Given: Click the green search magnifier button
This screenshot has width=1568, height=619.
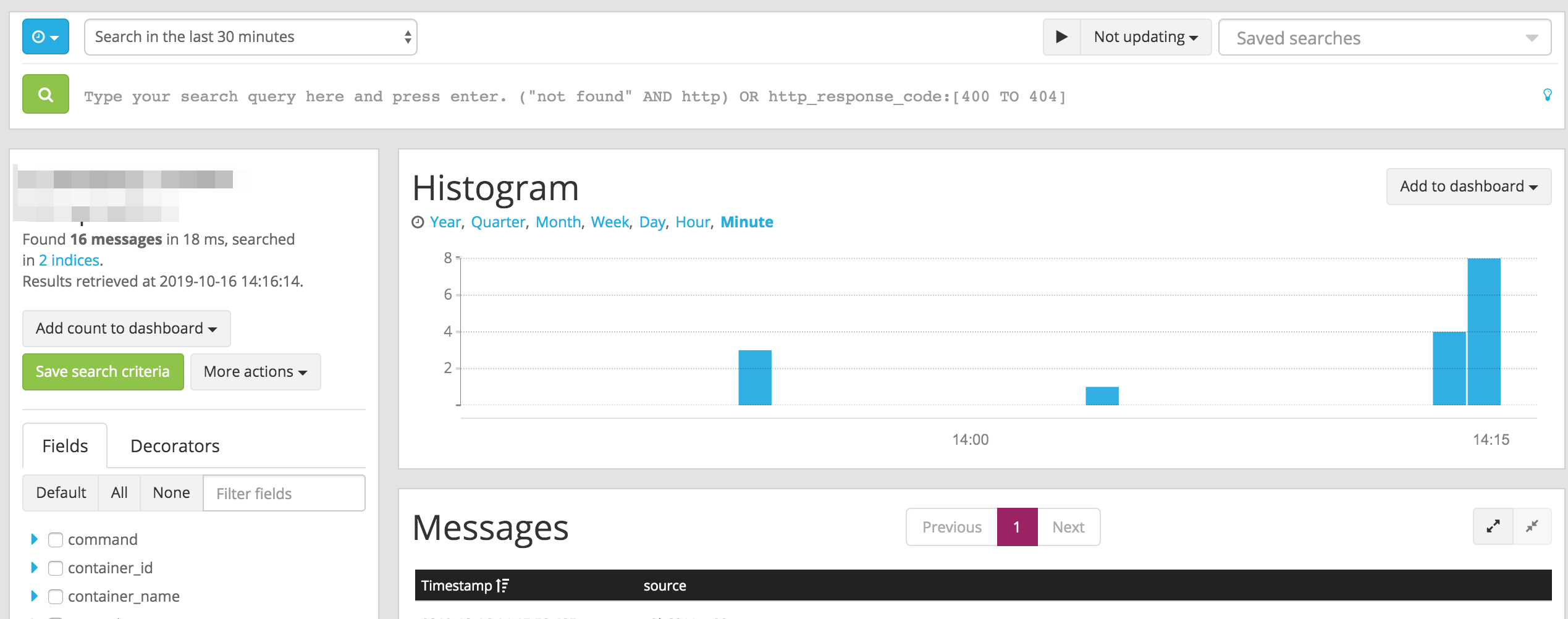Looking at the screenshot, I should pyautogui.click(x=46, y=94).
